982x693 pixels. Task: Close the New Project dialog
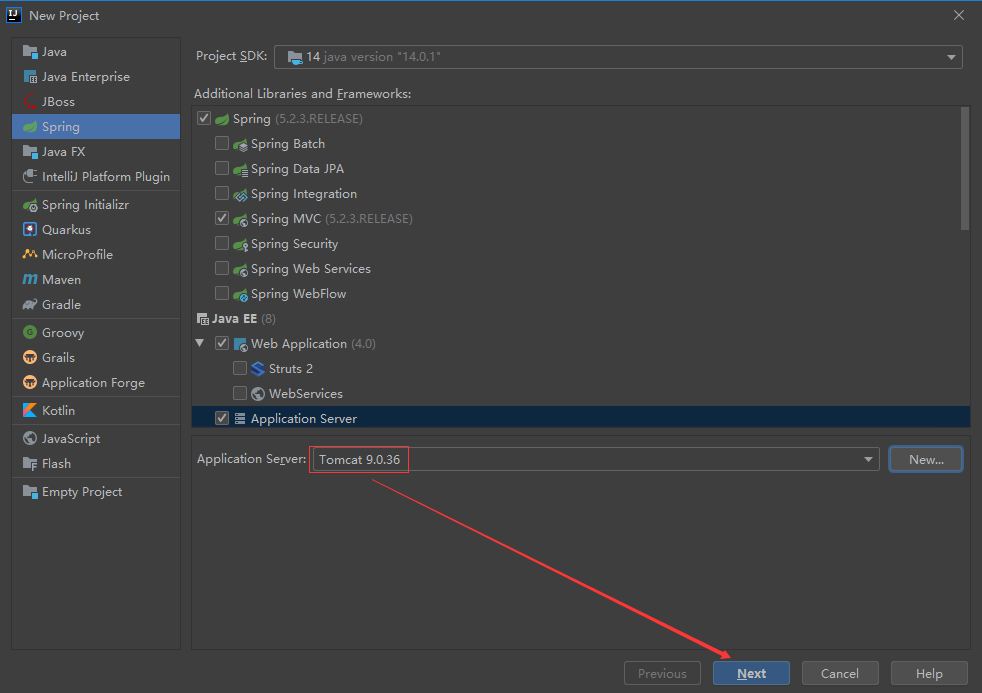959,15
